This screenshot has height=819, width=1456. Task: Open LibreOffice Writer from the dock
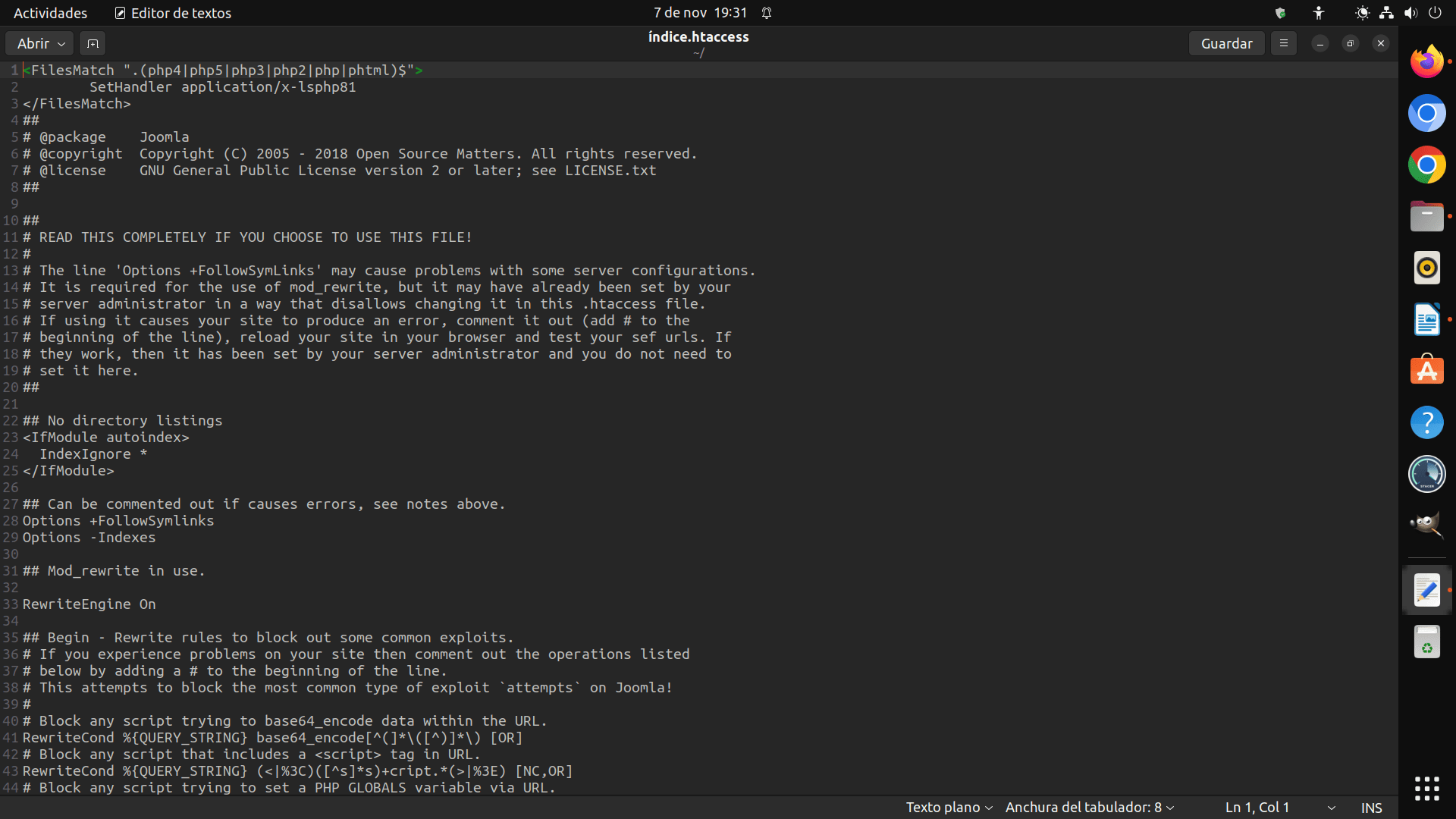[x=1426, y=319]
